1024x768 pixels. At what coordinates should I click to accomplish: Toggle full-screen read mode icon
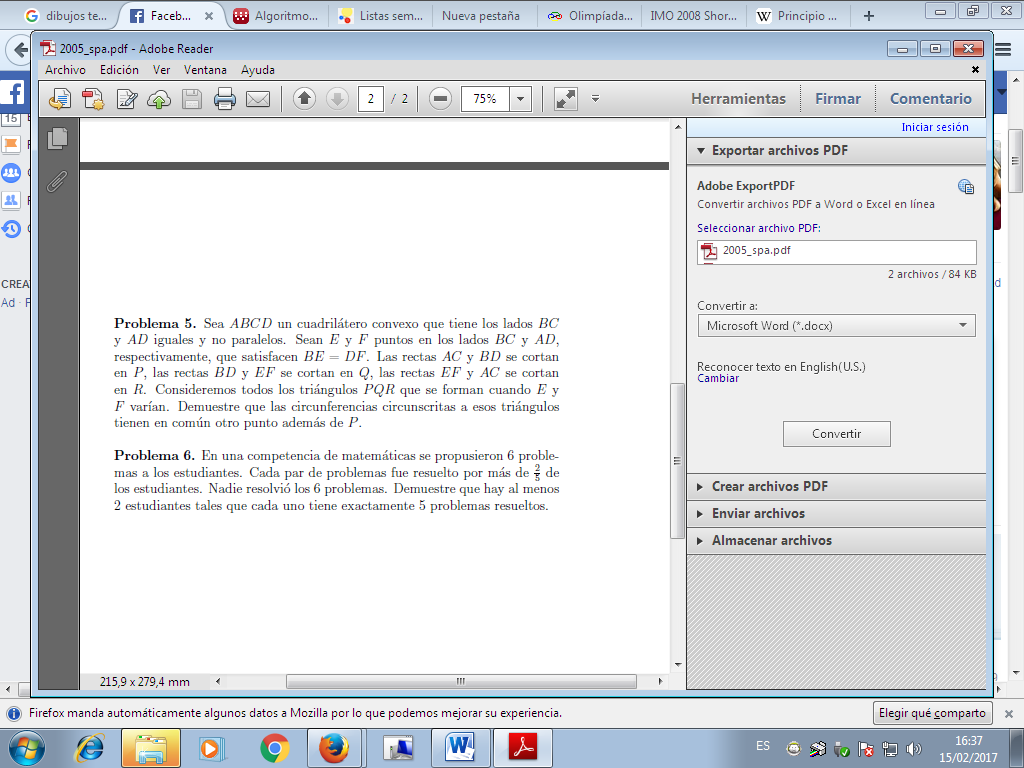(565, 99)
